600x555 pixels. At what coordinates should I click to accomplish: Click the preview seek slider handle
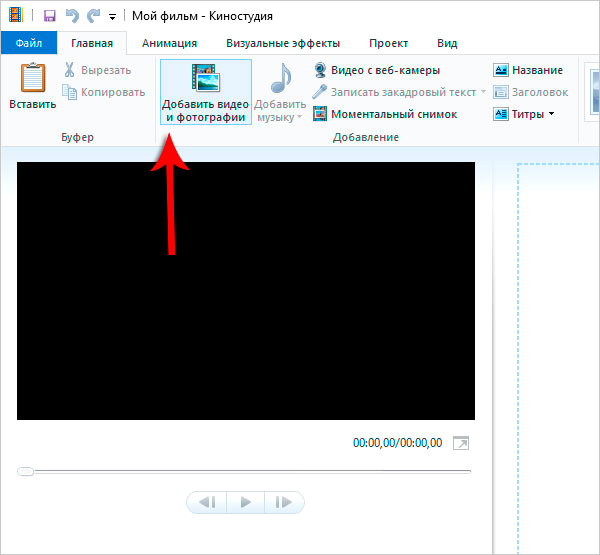pyautogui.click(x=26, y=472)
